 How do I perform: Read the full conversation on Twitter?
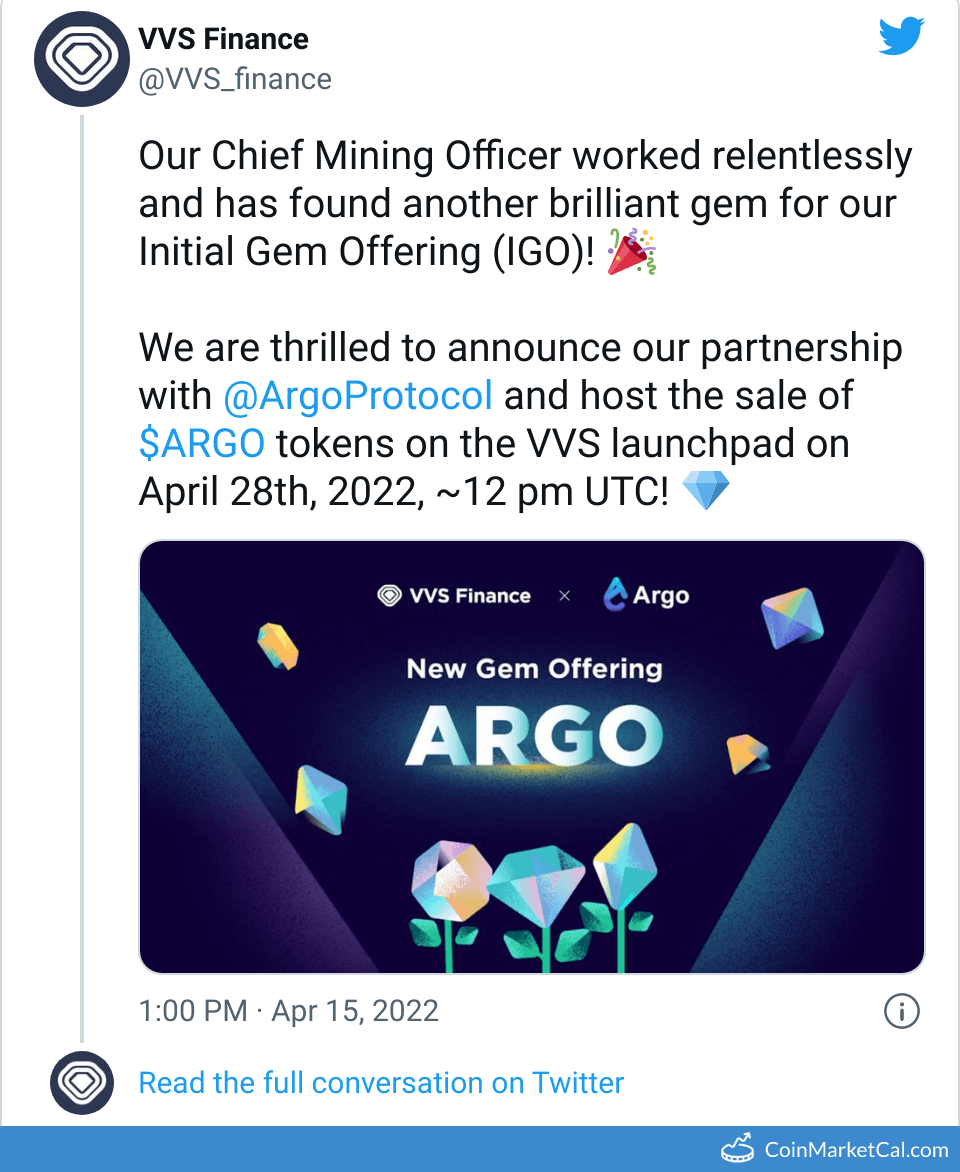[381, 1083]
